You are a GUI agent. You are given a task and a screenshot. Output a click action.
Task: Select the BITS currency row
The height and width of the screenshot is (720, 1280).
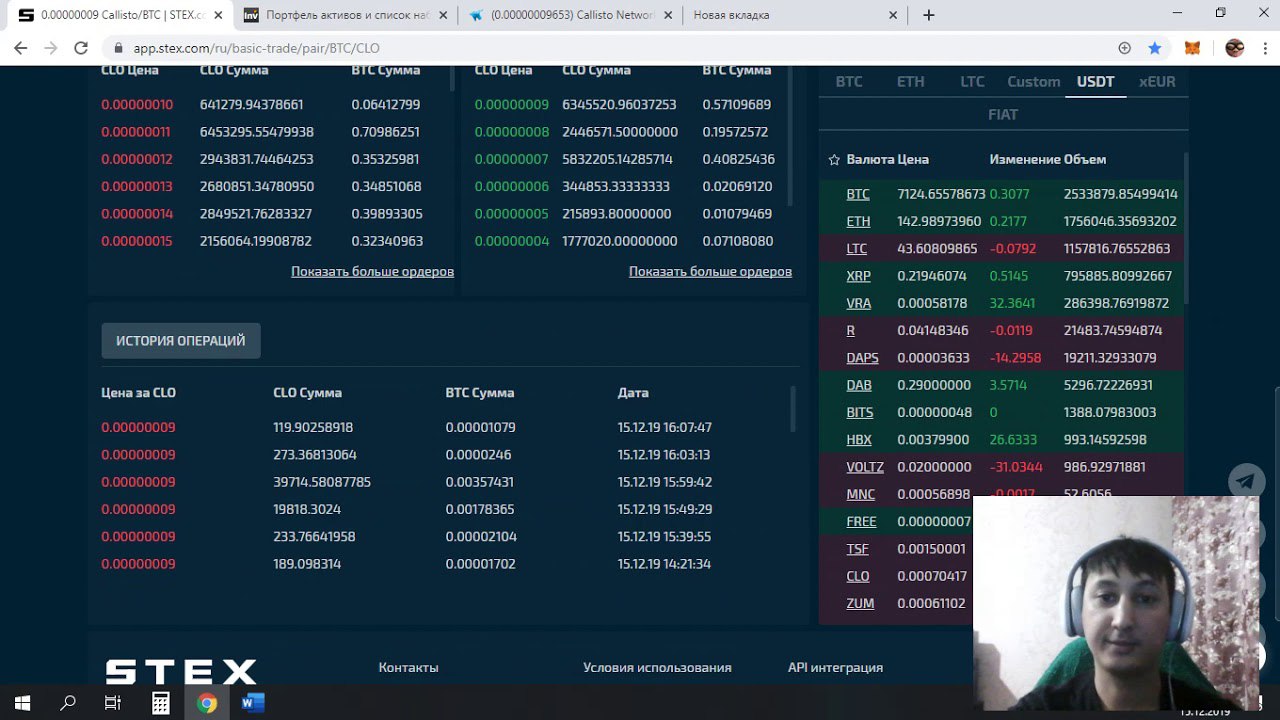pos(1001,412)
